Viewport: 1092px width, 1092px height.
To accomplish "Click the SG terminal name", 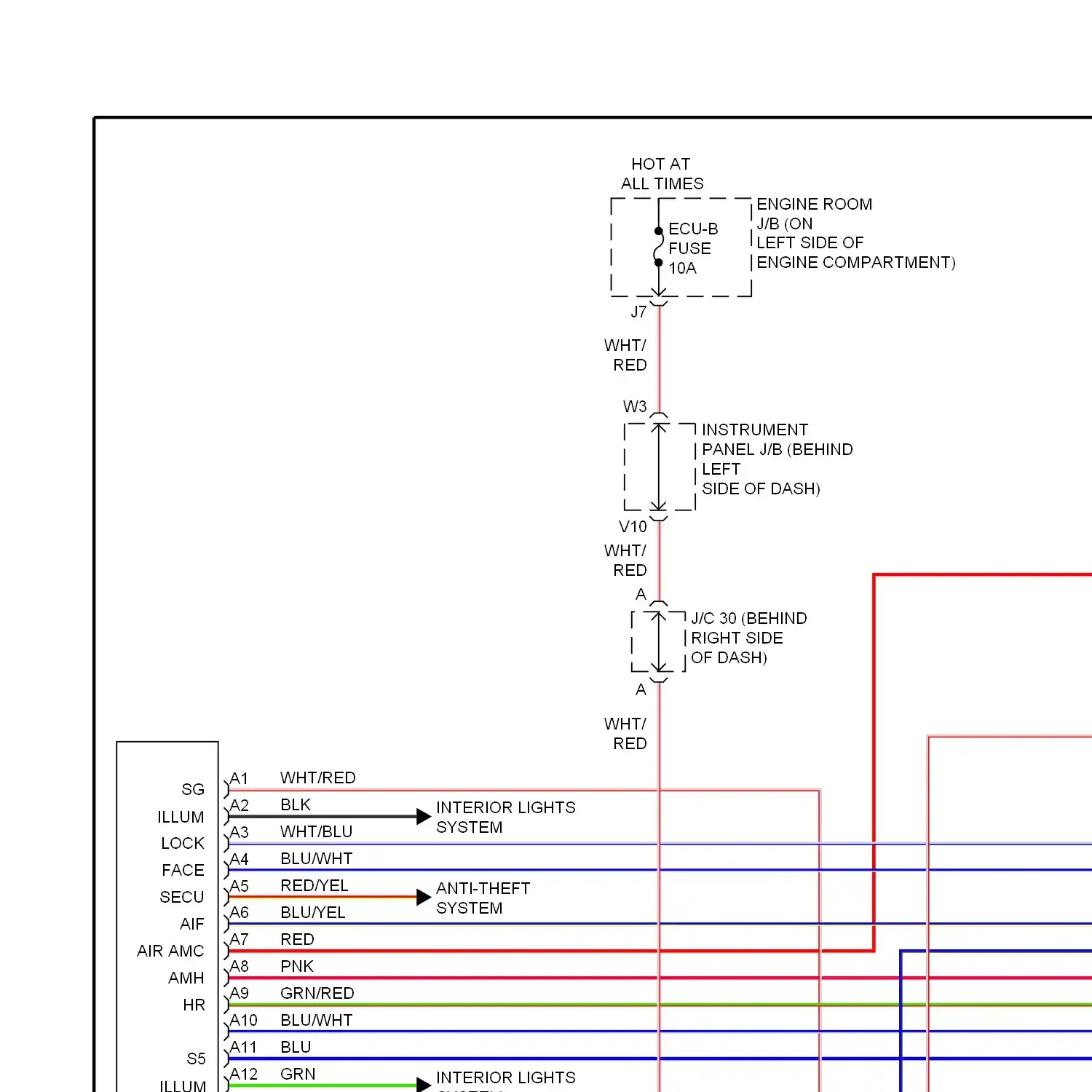I will coord(193,790).
